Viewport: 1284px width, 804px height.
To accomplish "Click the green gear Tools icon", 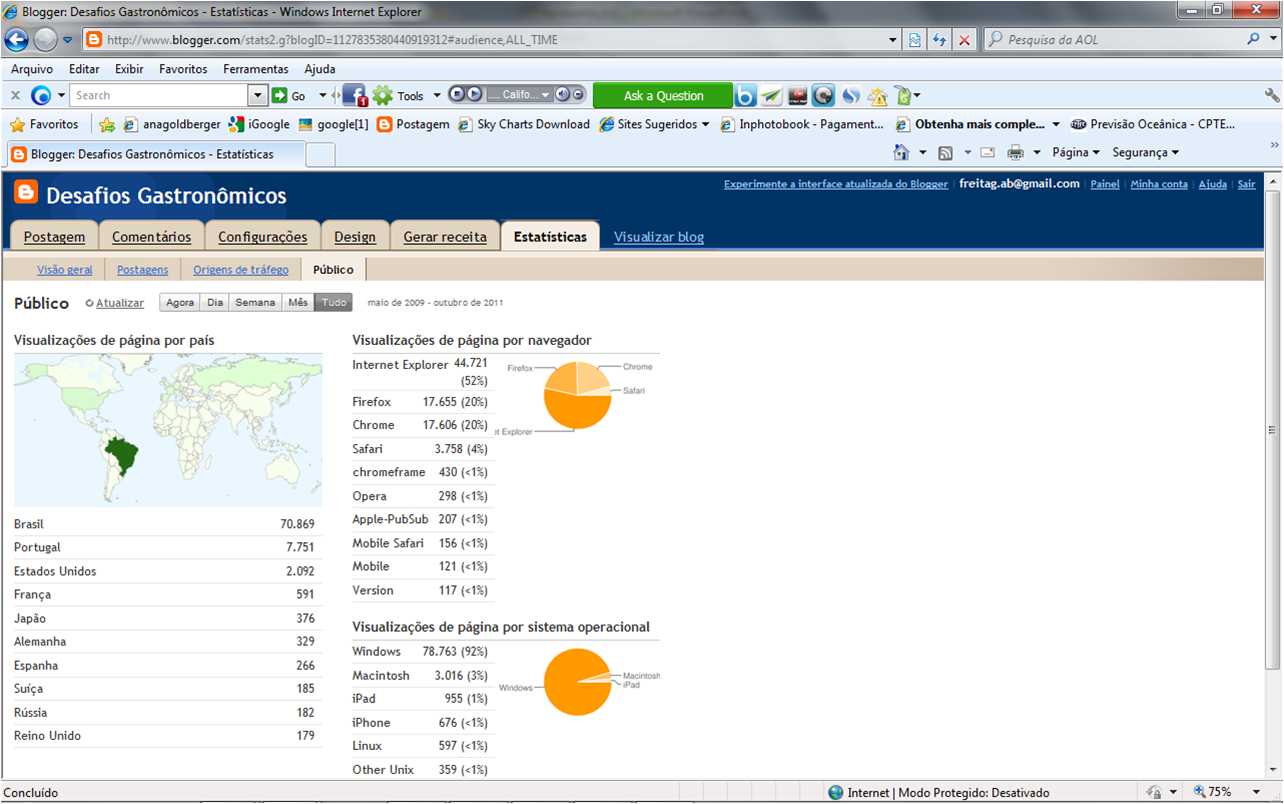I will tap(383, 96).
